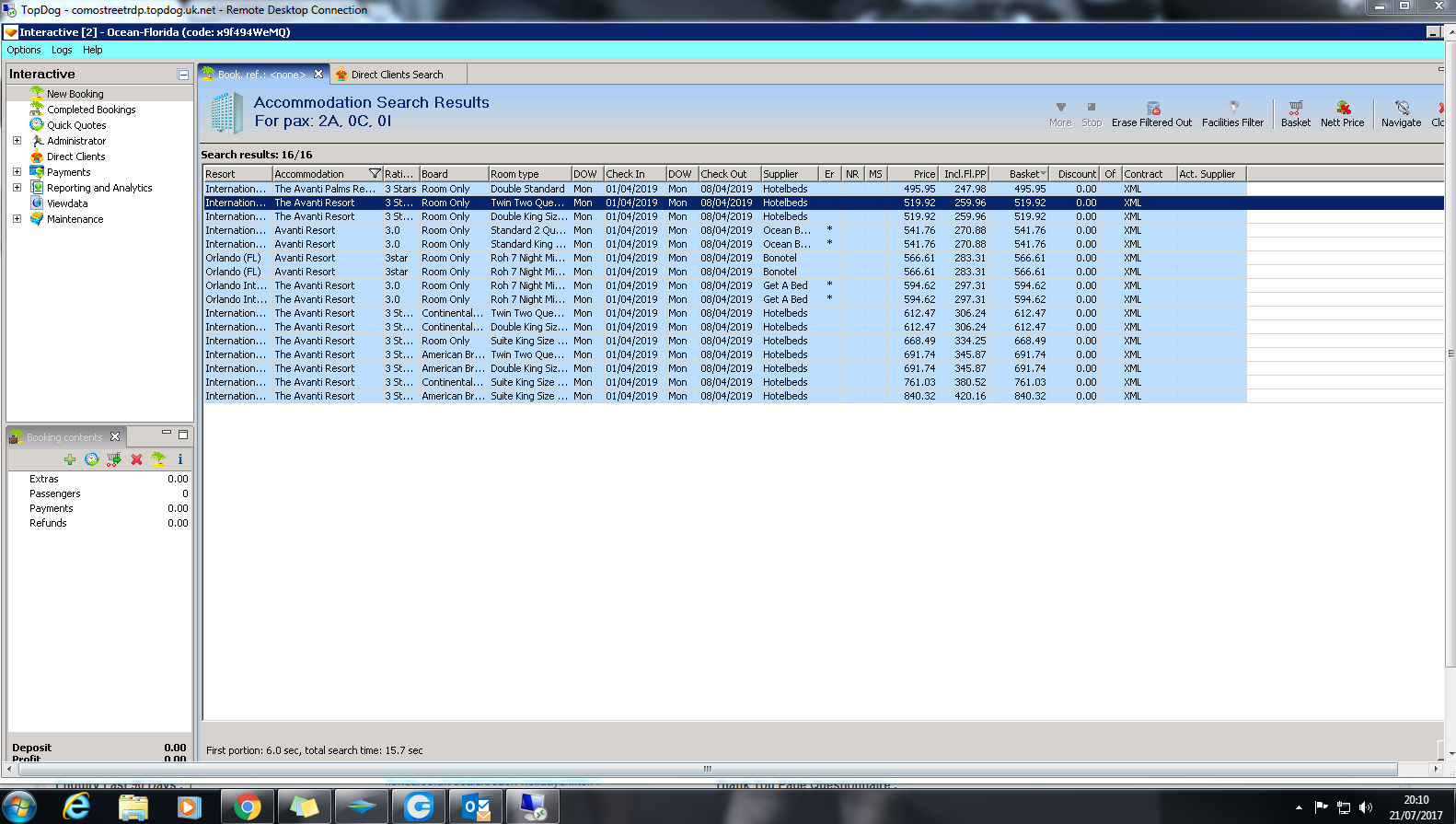Switch to the Direct Clients Search tab
This screenshot has height=824, width=1456.
[x=397, y=75]
